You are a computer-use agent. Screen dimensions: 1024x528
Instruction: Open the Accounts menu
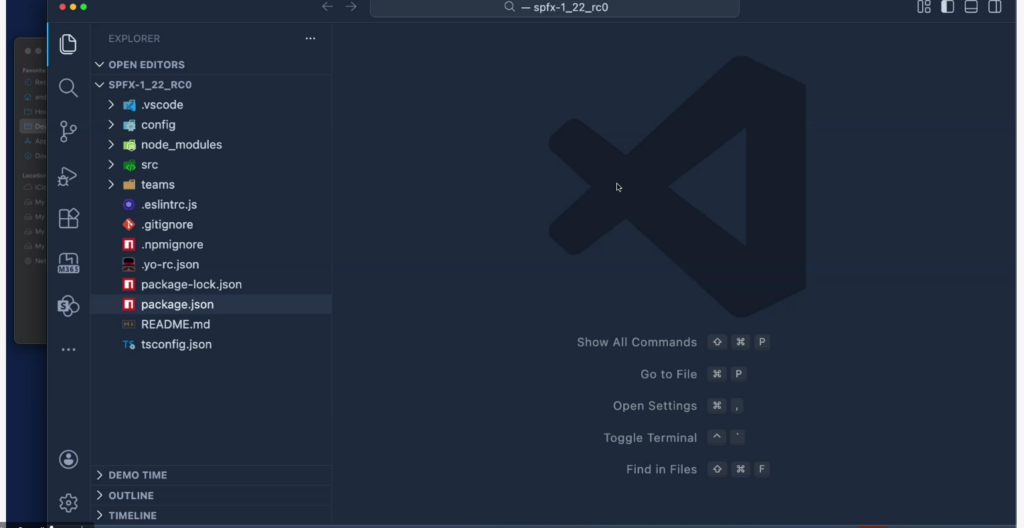coord(68,459)
